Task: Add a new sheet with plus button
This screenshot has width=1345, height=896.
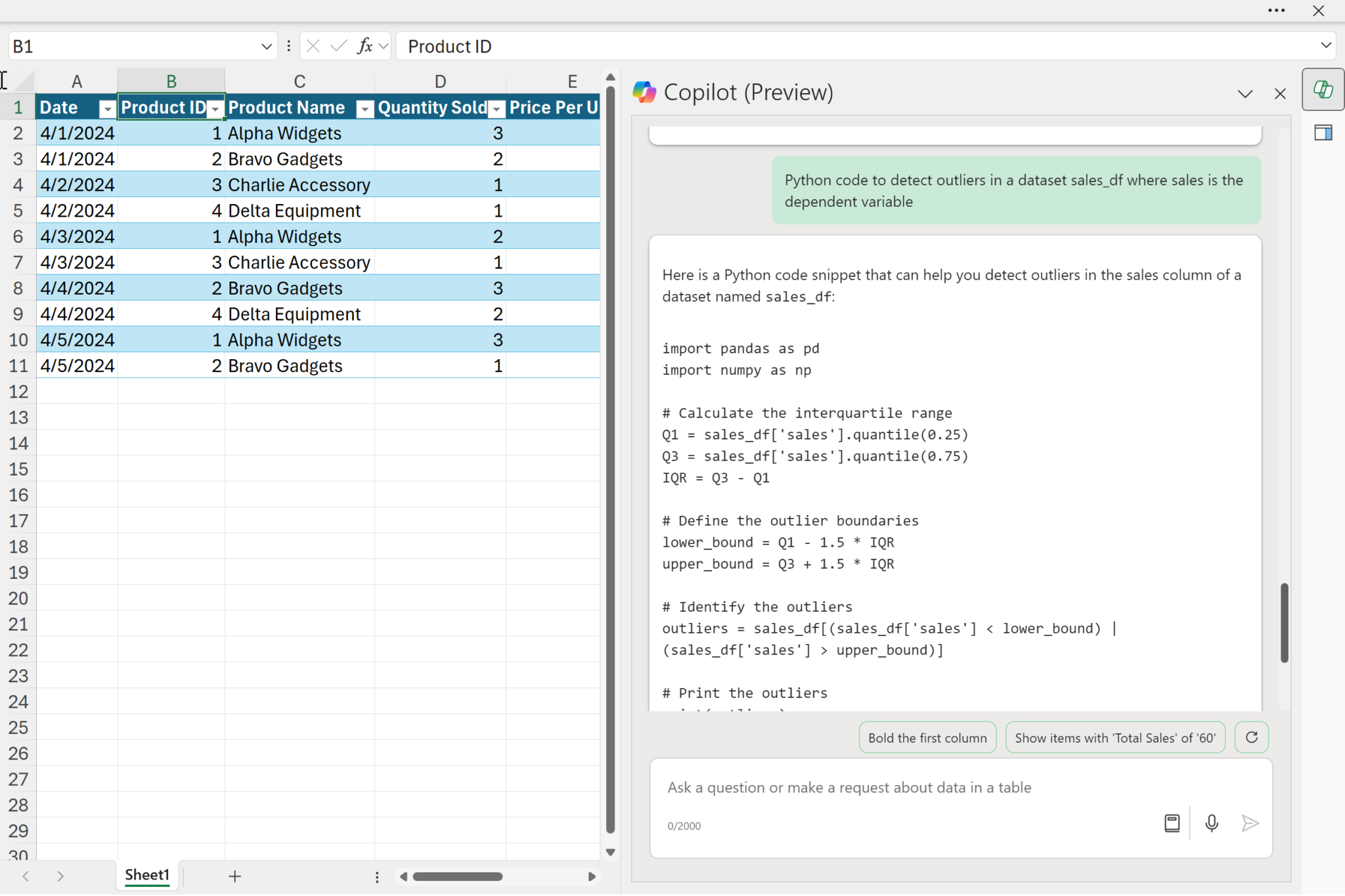Action: click(x=234, y=876)
